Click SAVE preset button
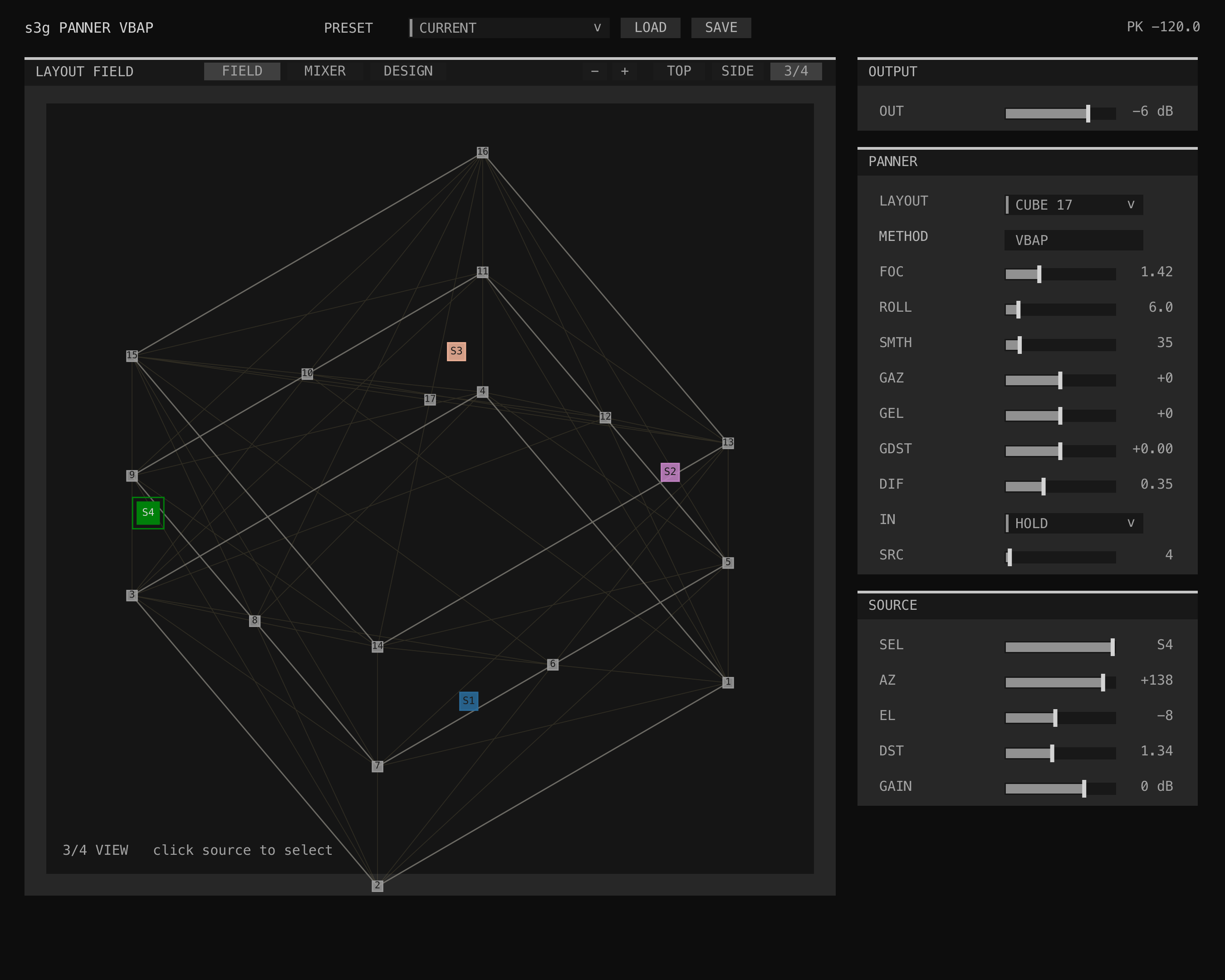Screen dimensions: 1225x980 pyautogui.click(x=721, y=28)
